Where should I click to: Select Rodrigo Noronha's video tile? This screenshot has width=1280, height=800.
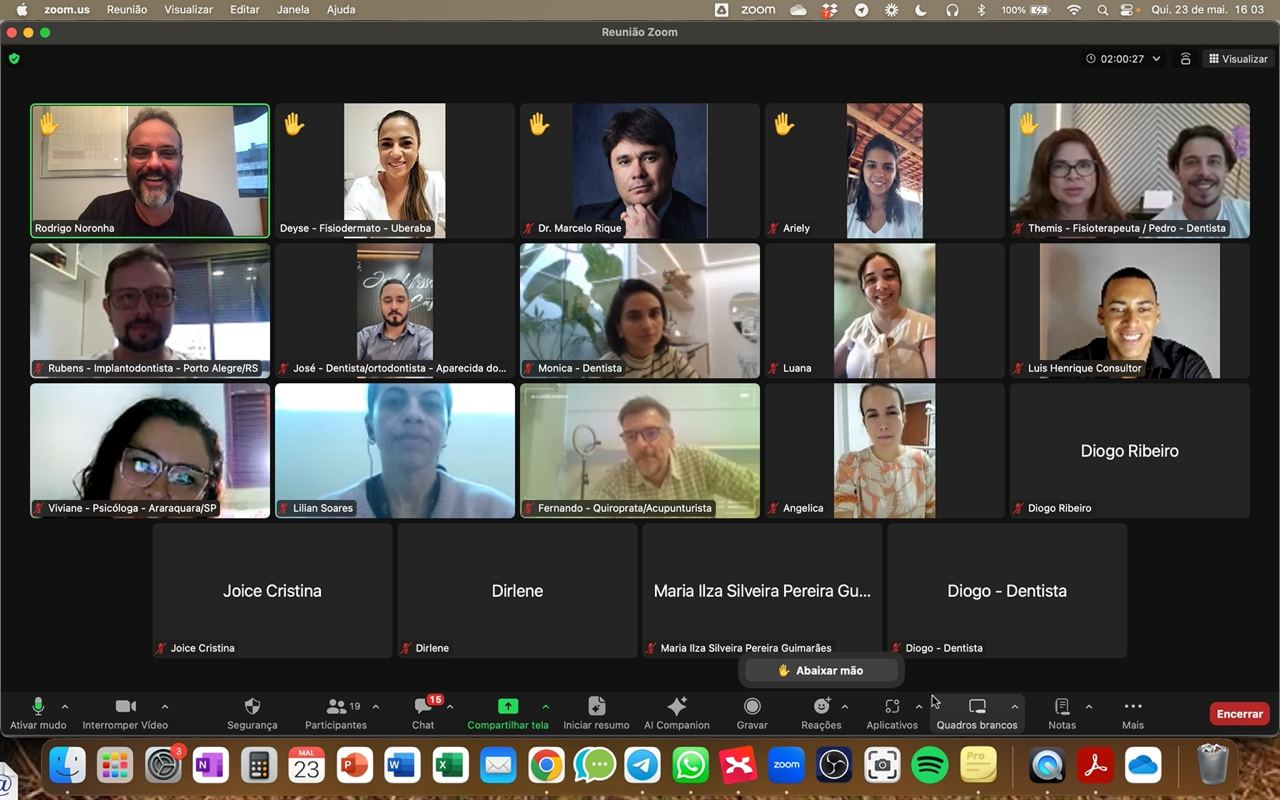pyautogui.click(x=150, y=170)
